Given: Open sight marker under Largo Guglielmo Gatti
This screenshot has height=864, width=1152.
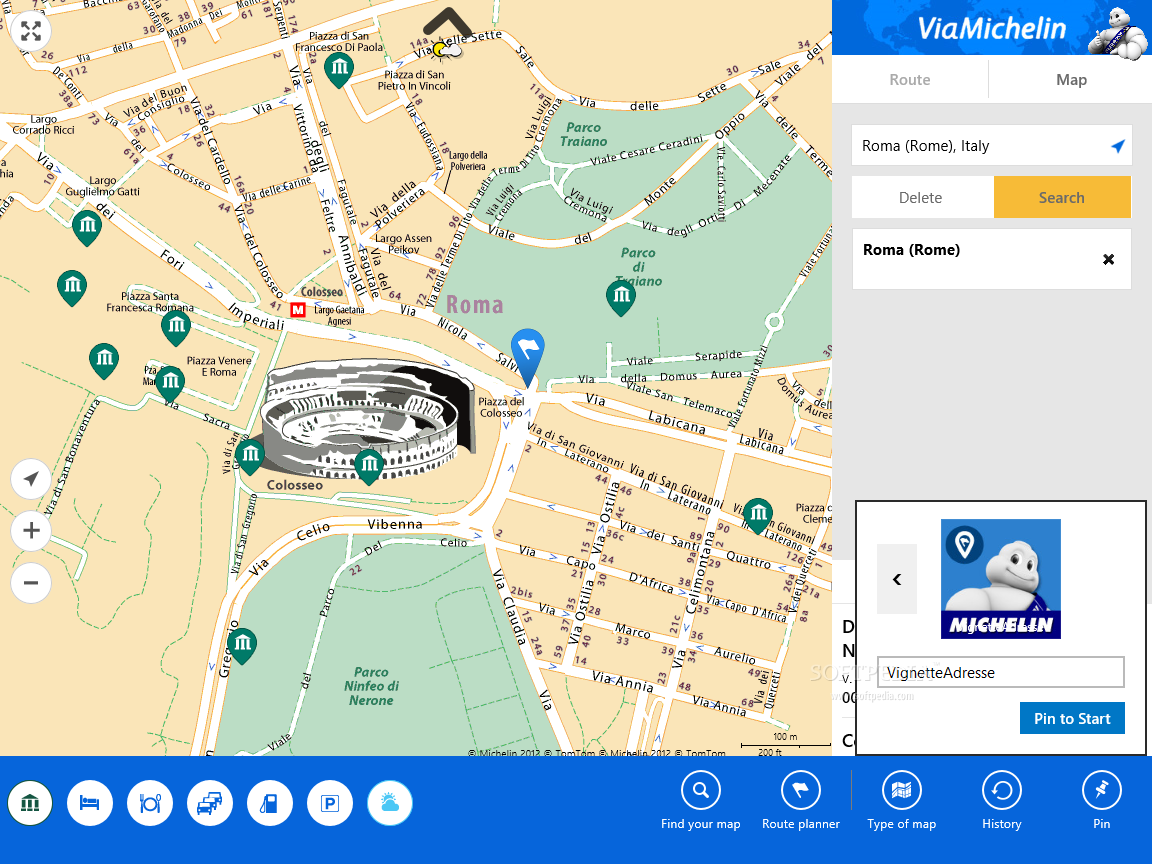Looking at the screenshot, I should [x=87, y=227].
